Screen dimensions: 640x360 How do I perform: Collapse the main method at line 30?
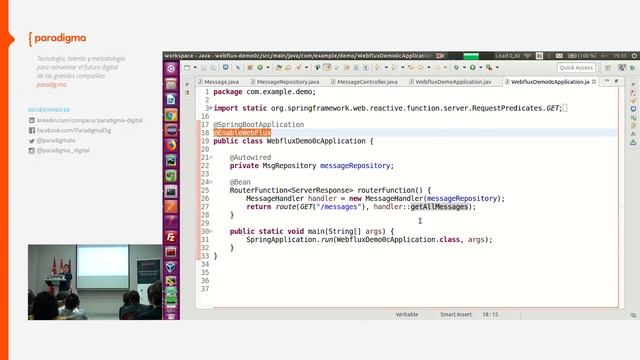pos(211,231)
